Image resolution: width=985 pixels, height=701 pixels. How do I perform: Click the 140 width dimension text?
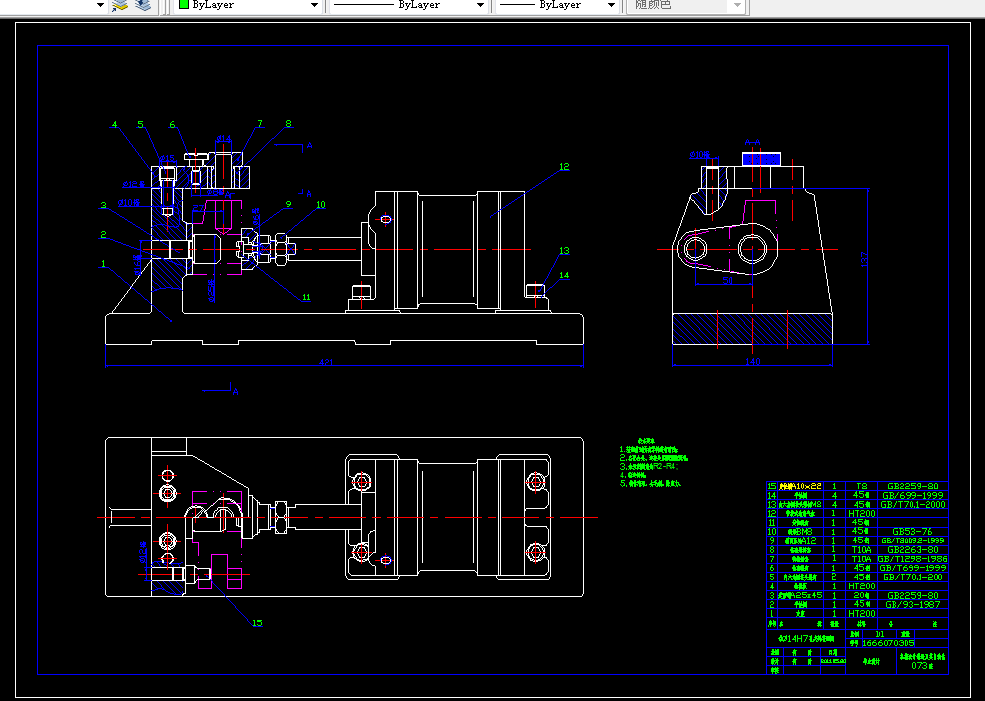(x=753, y=362)
